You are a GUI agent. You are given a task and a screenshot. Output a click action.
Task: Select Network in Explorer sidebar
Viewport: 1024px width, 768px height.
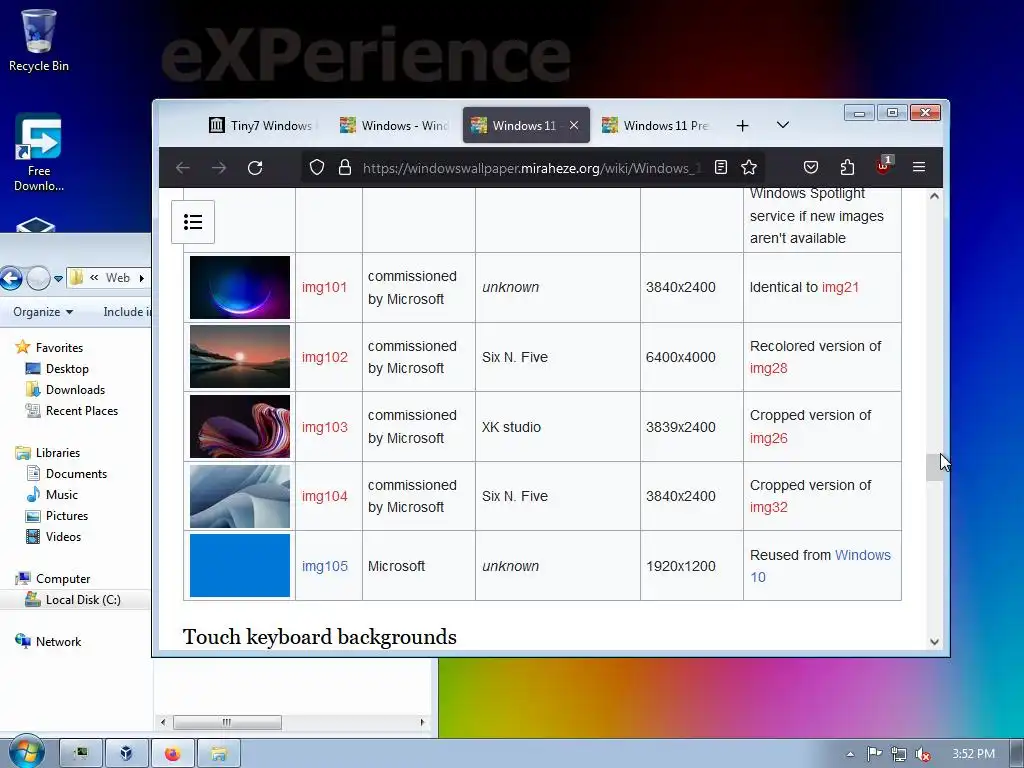coord(58,641)
